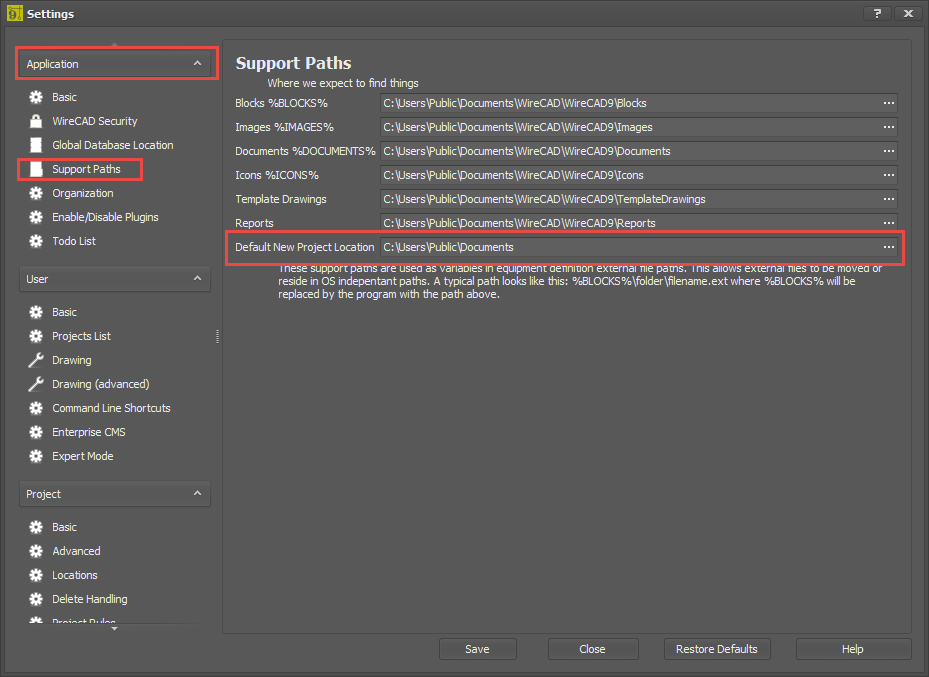The height and width of the screenshot is (677, 929).
Task: Click the Support Paths document icon
Action: click(36, 169)
